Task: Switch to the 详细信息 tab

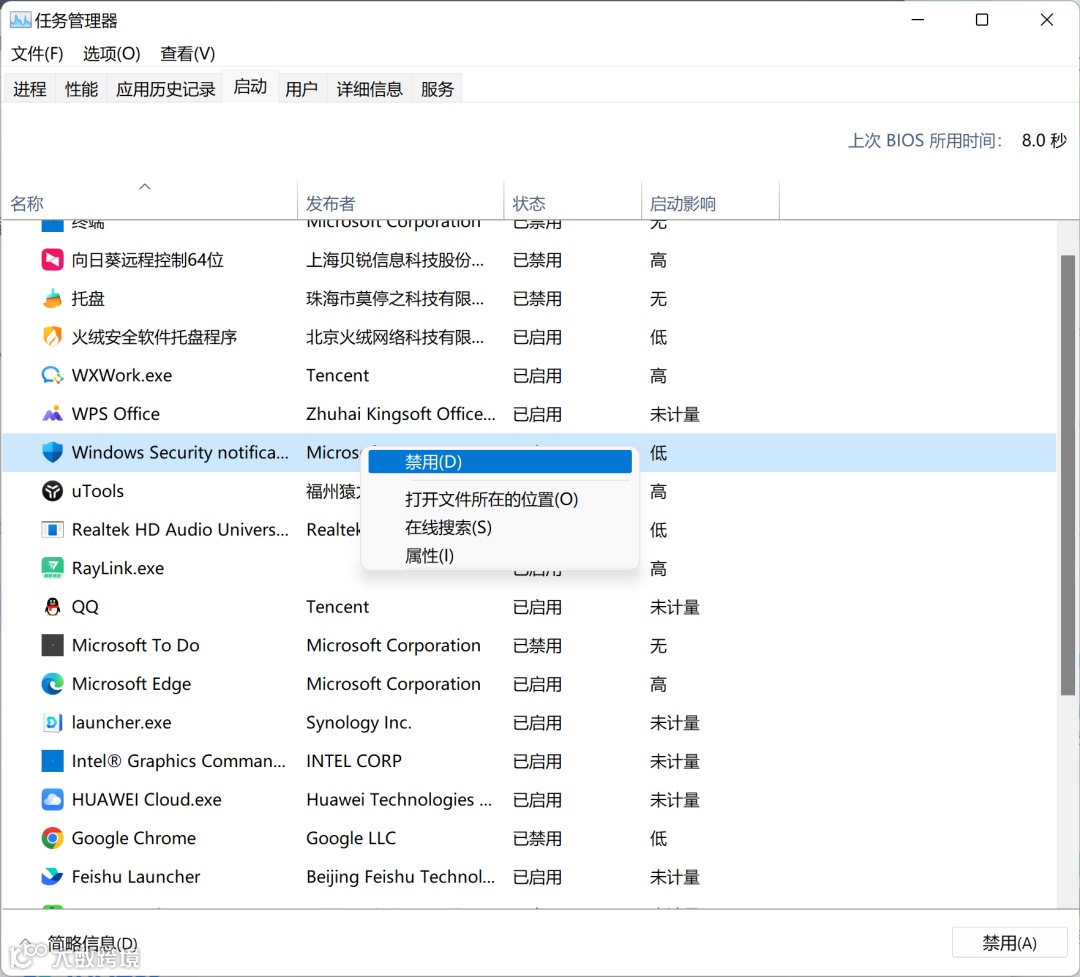Action: pos(369,89)
